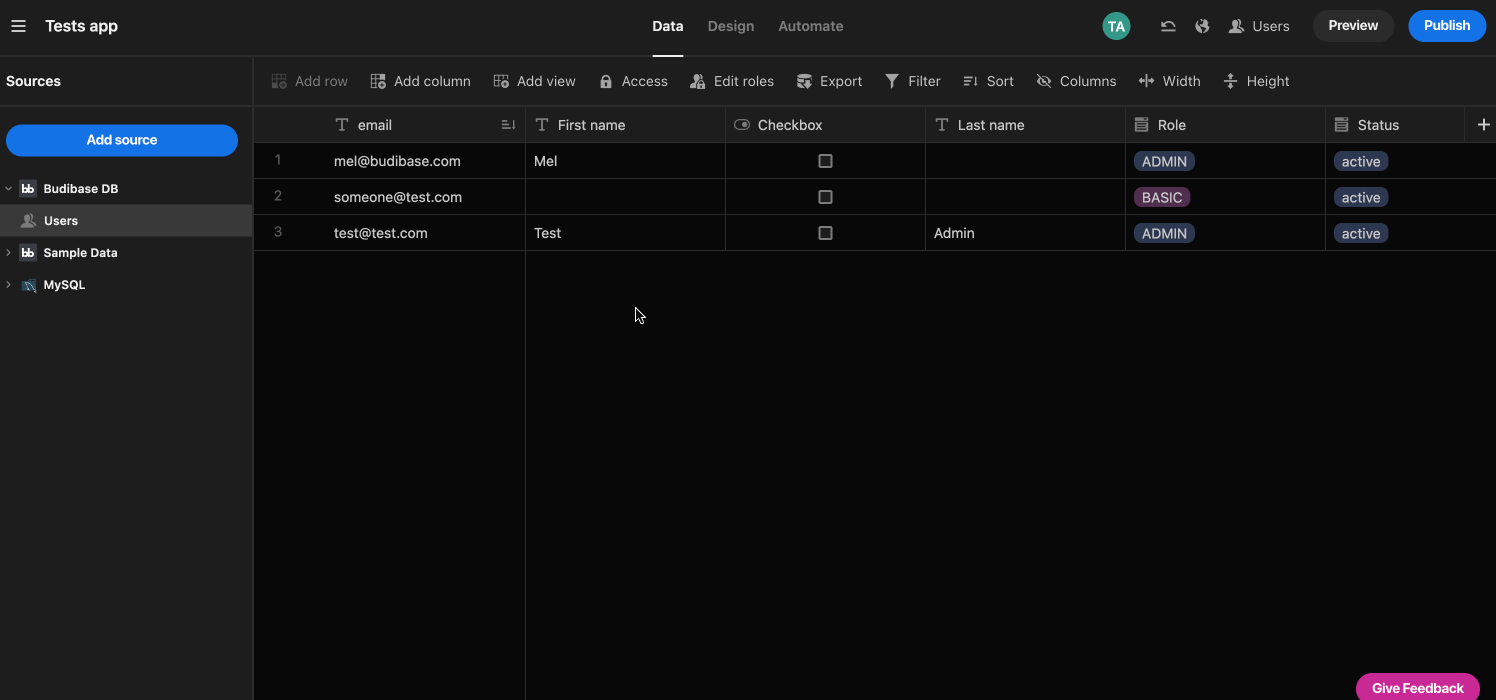Screen dimensions: 1496x700
Task: Open the hamburger menu
Action: (x=18, y=25)
